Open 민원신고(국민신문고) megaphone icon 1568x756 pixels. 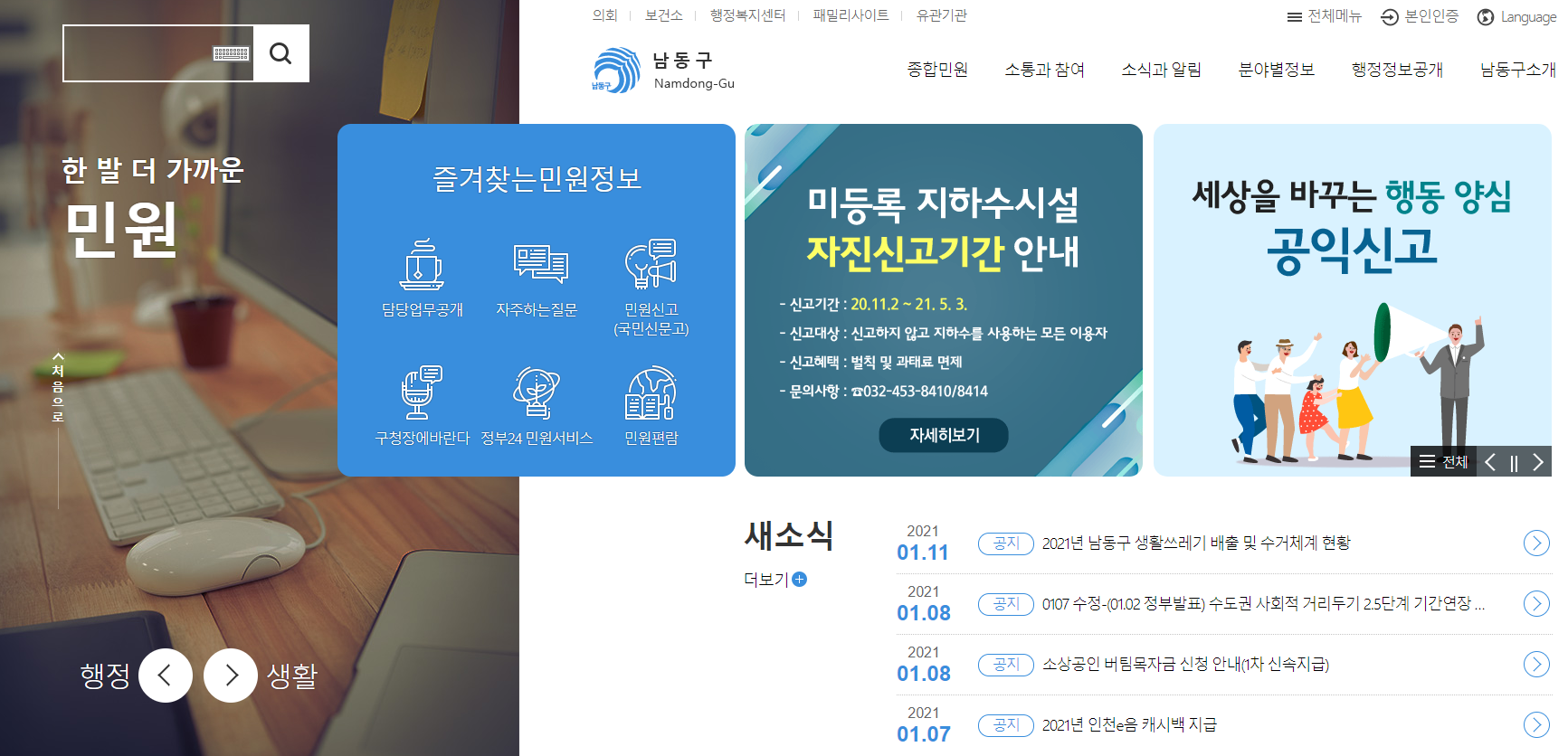(651, 264)
